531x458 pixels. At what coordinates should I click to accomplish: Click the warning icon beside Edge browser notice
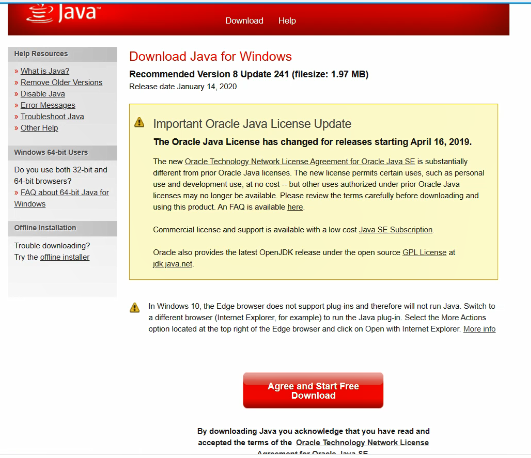click(x=135, y=307)
